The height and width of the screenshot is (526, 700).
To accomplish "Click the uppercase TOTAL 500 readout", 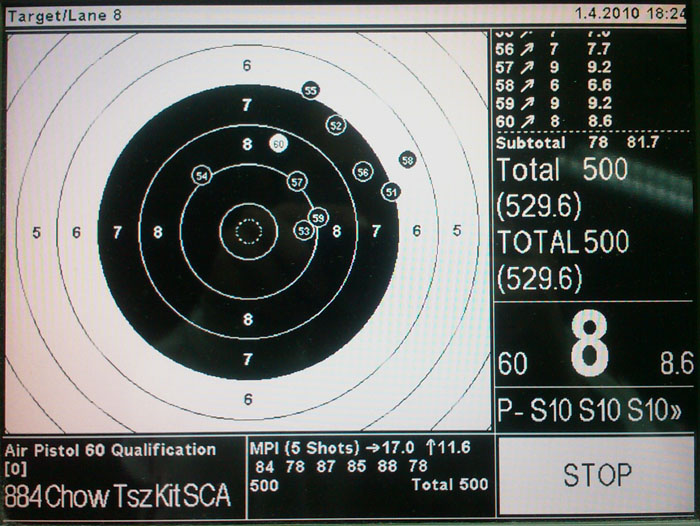I will (x=562, y=242).
